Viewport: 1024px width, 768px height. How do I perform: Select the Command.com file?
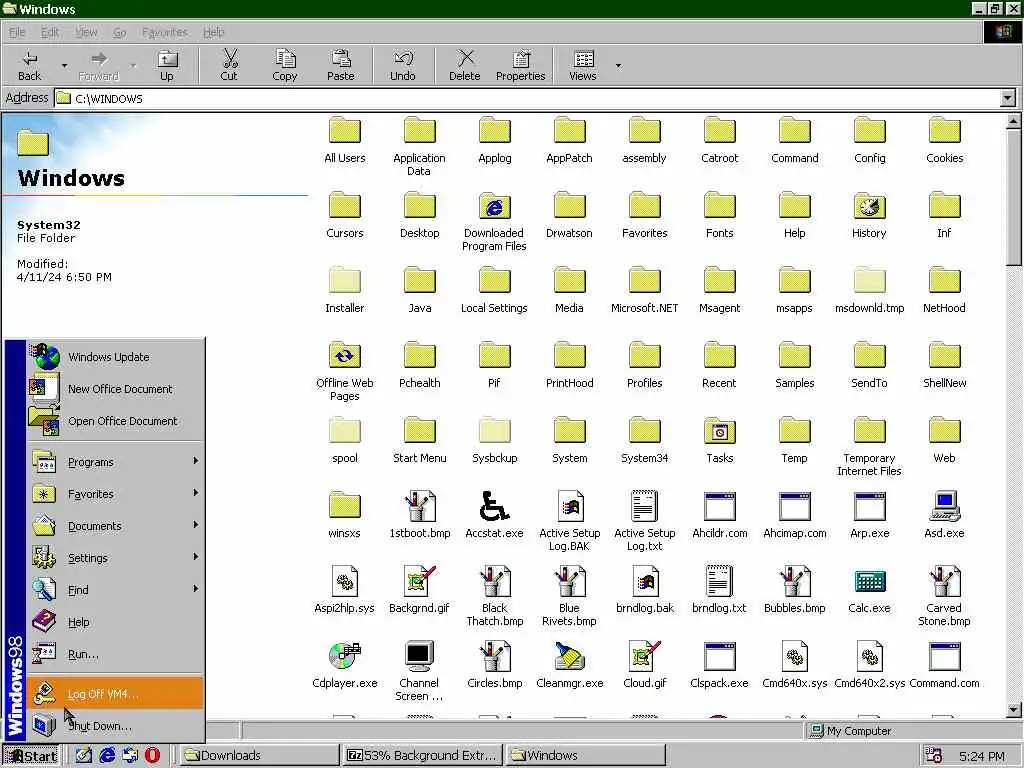[x=944, y=665]
